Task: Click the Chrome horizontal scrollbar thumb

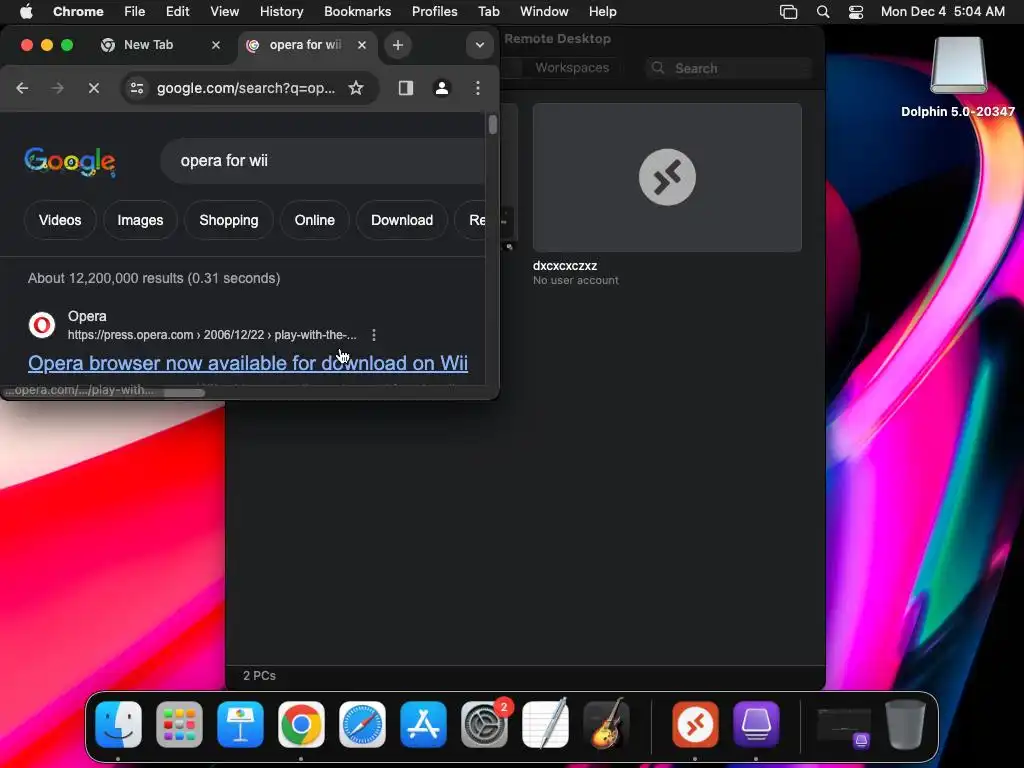Action: click(184, 392)
